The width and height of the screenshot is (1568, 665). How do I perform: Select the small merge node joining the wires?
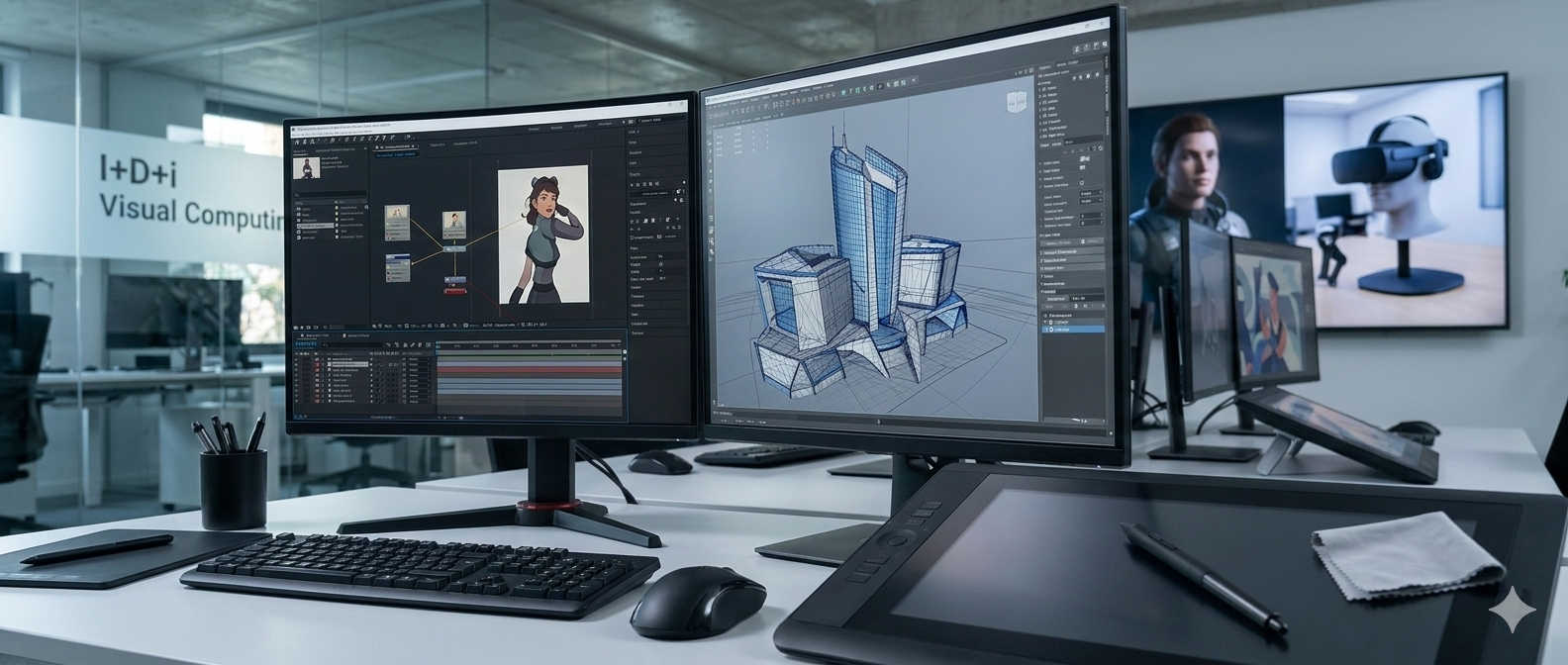click(455, 249)
